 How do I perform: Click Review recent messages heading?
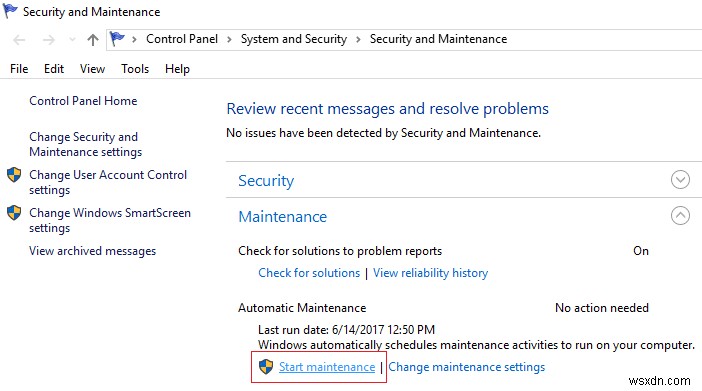tap(387, 109)
